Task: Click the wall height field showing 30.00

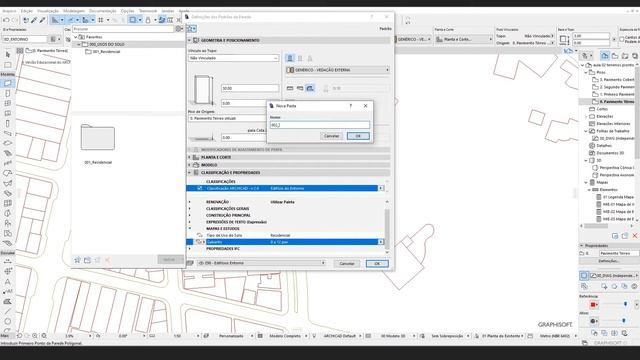Action: 250,88
